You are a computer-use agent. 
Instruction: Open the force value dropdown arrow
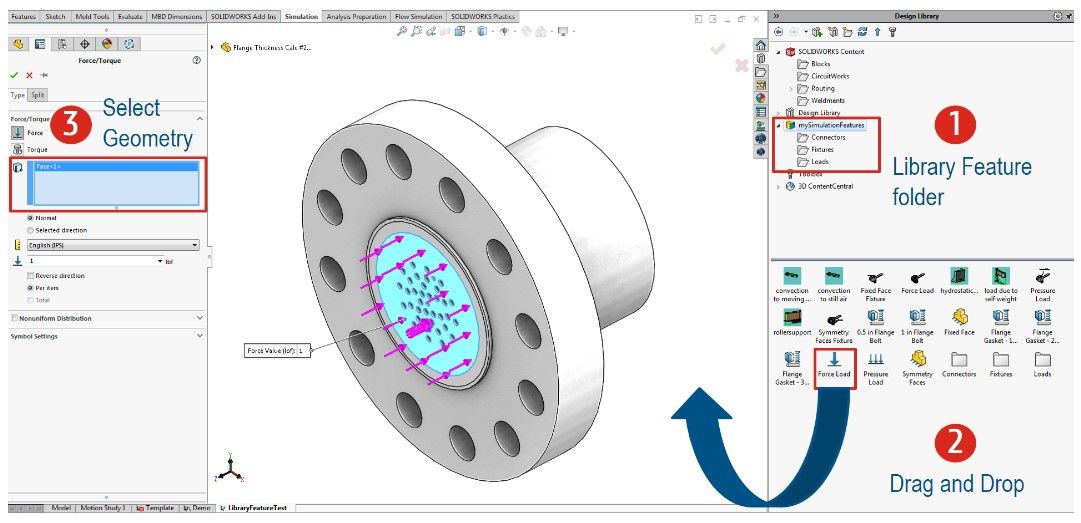pyautogui.click(x=161, y=262)
